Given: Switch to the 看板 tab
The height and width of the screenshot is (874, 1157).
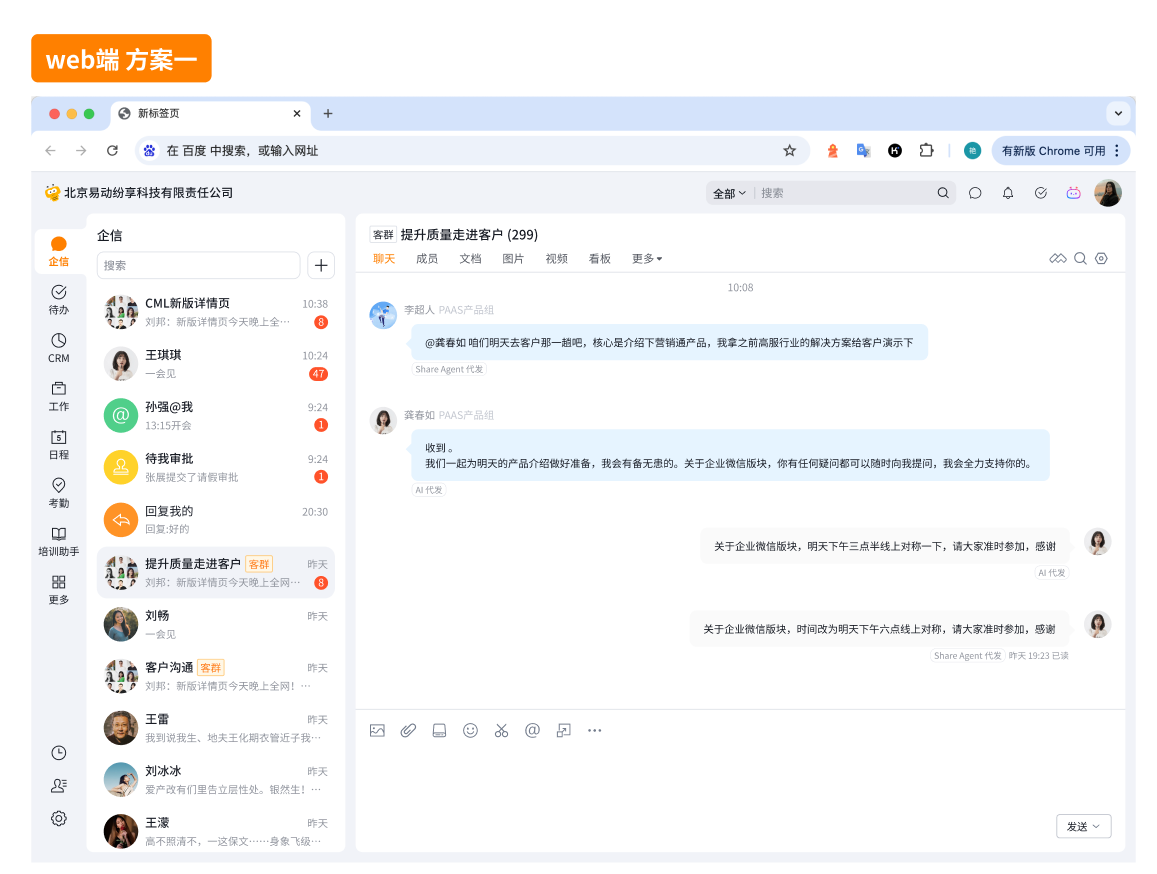Looking at the screenshot, I should tap(600, 259).
